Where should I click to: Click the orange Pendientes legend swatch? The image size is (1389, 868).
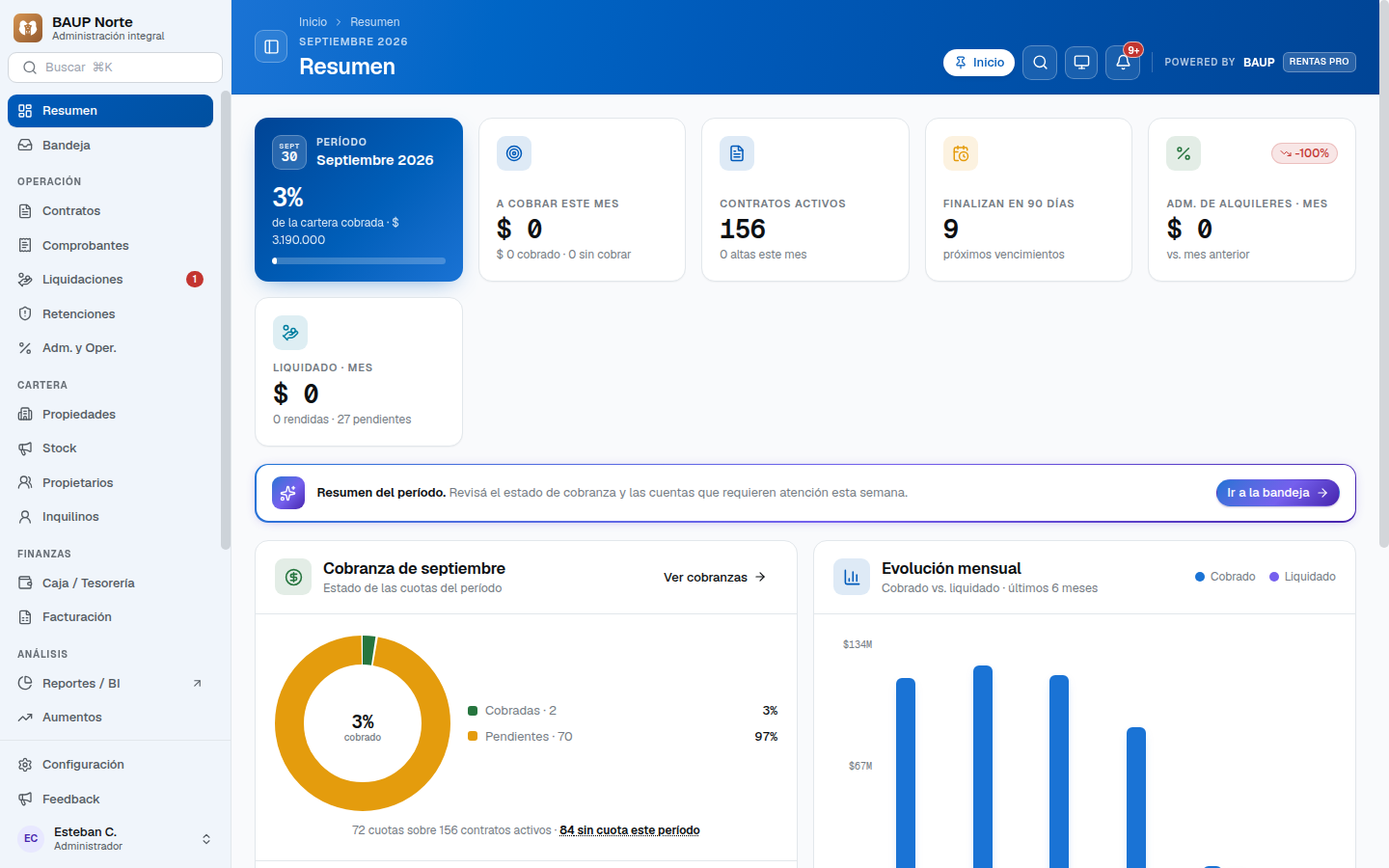click(x=473, y=736)
